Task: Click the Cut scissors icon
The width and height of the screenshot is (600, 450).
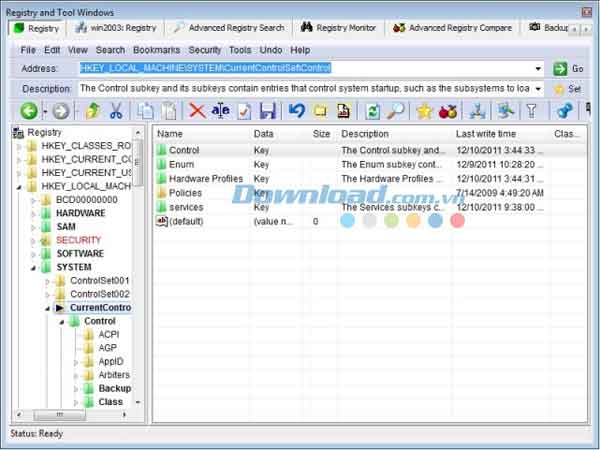Action: click(116, 111)
